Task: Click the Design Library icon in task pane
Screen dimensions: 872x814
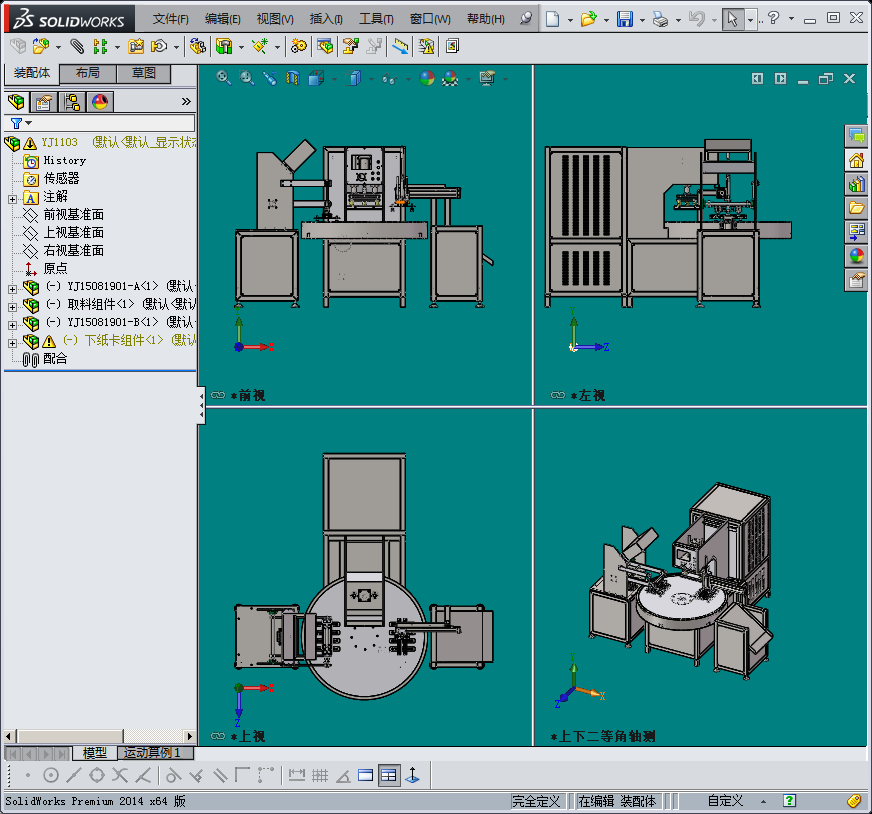Action: [x=856, y=184]
